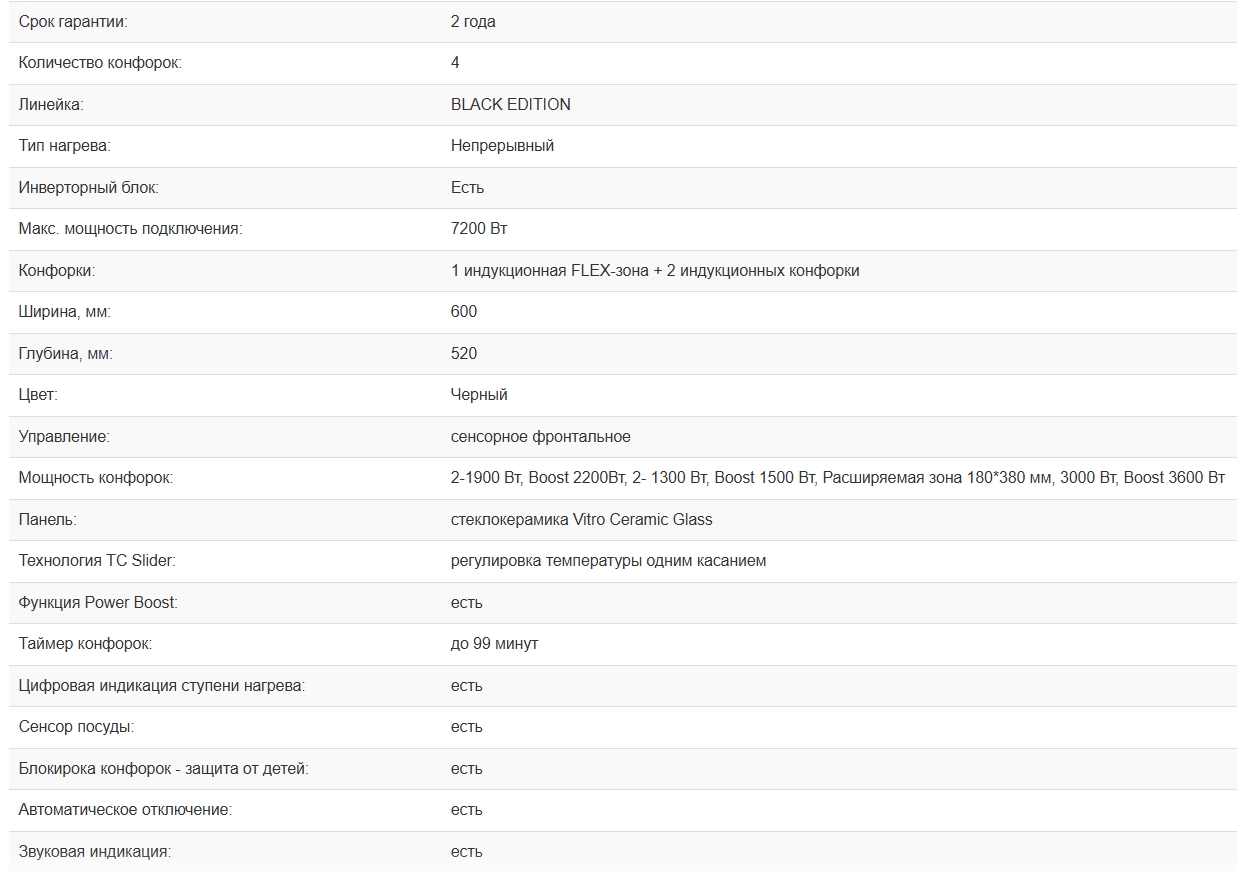Click the 'Функция Power Boost:' label
The height and width of the screenshot is (872, 1237).
[98, 603]
